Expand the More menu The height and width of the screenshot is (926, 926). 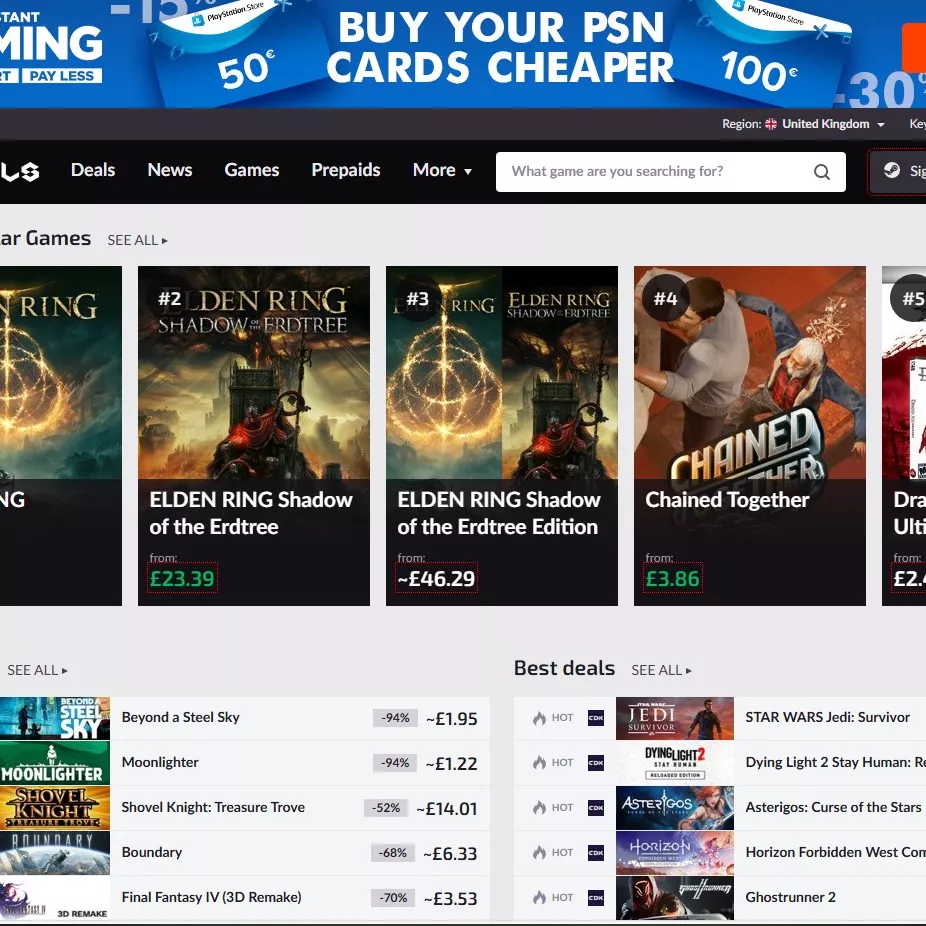(x=442, y=170)
